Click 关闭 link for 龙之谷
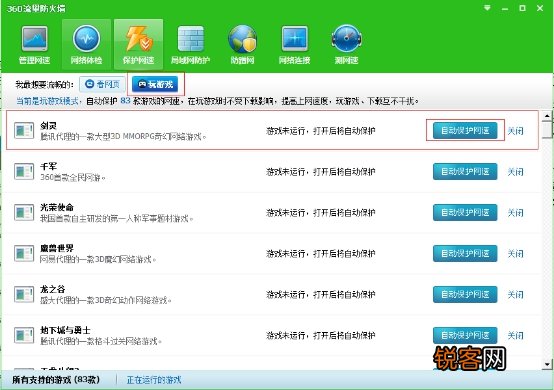Screen dimensions: 554x390 (515, 295)
